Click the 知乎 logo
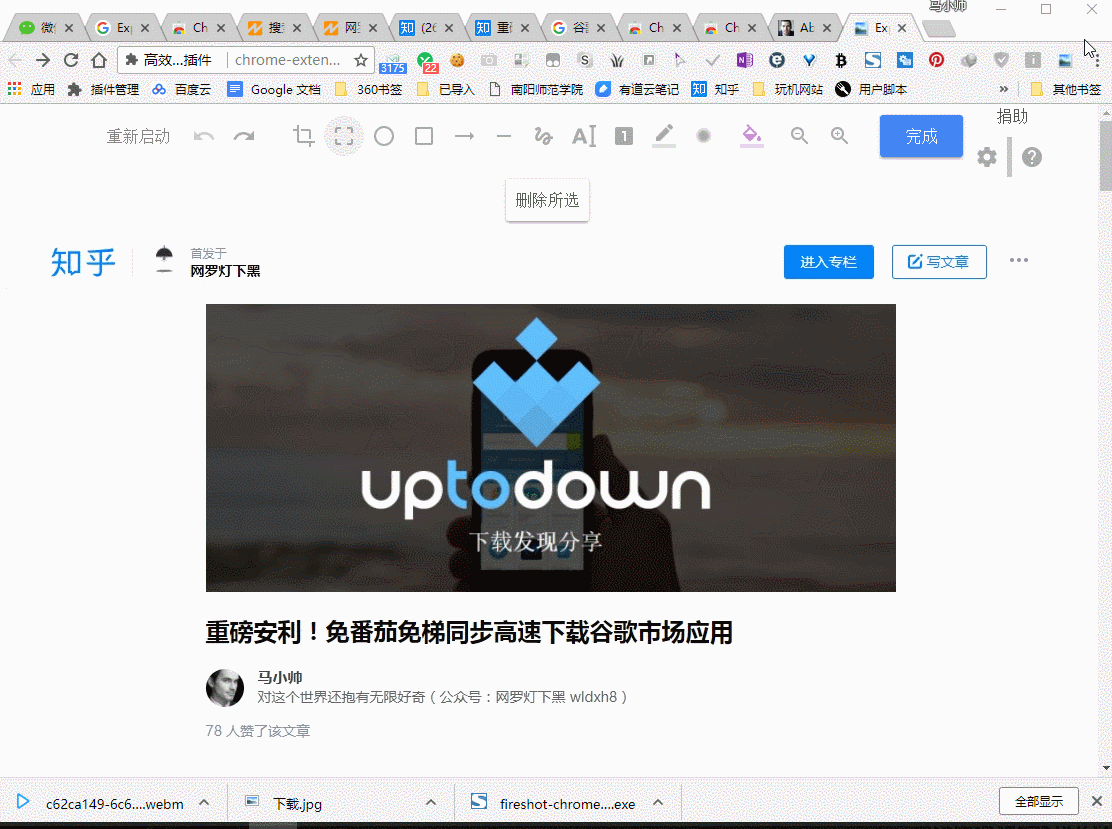Screen dimensions: 1112x829 point(83,262)
